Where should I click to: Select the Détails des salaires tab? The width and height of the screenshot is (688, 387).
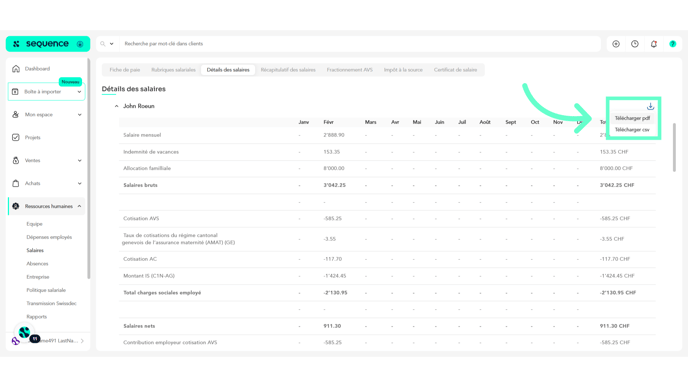[228, 70]
